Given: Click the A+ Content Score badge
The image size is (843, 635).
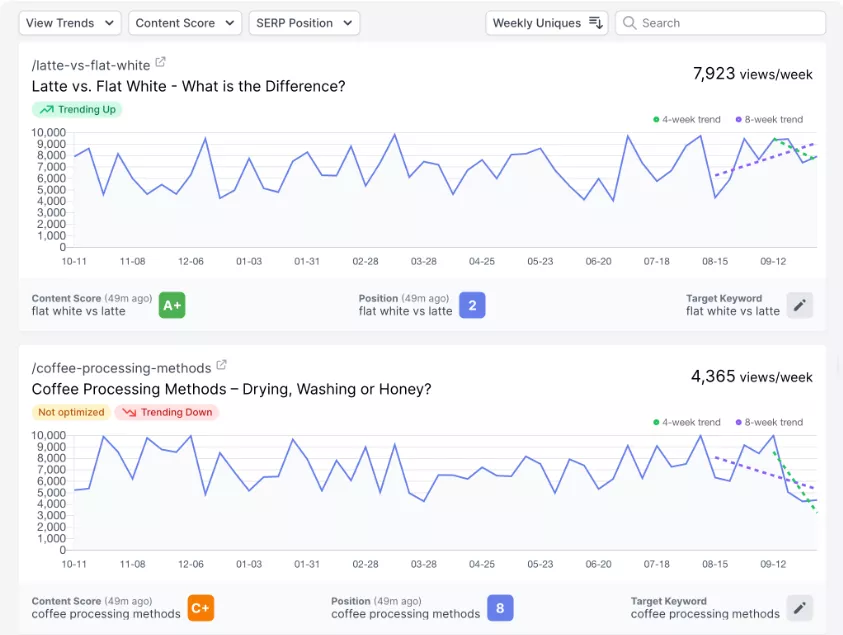Looking at the screenshot, I should point(171,305).
